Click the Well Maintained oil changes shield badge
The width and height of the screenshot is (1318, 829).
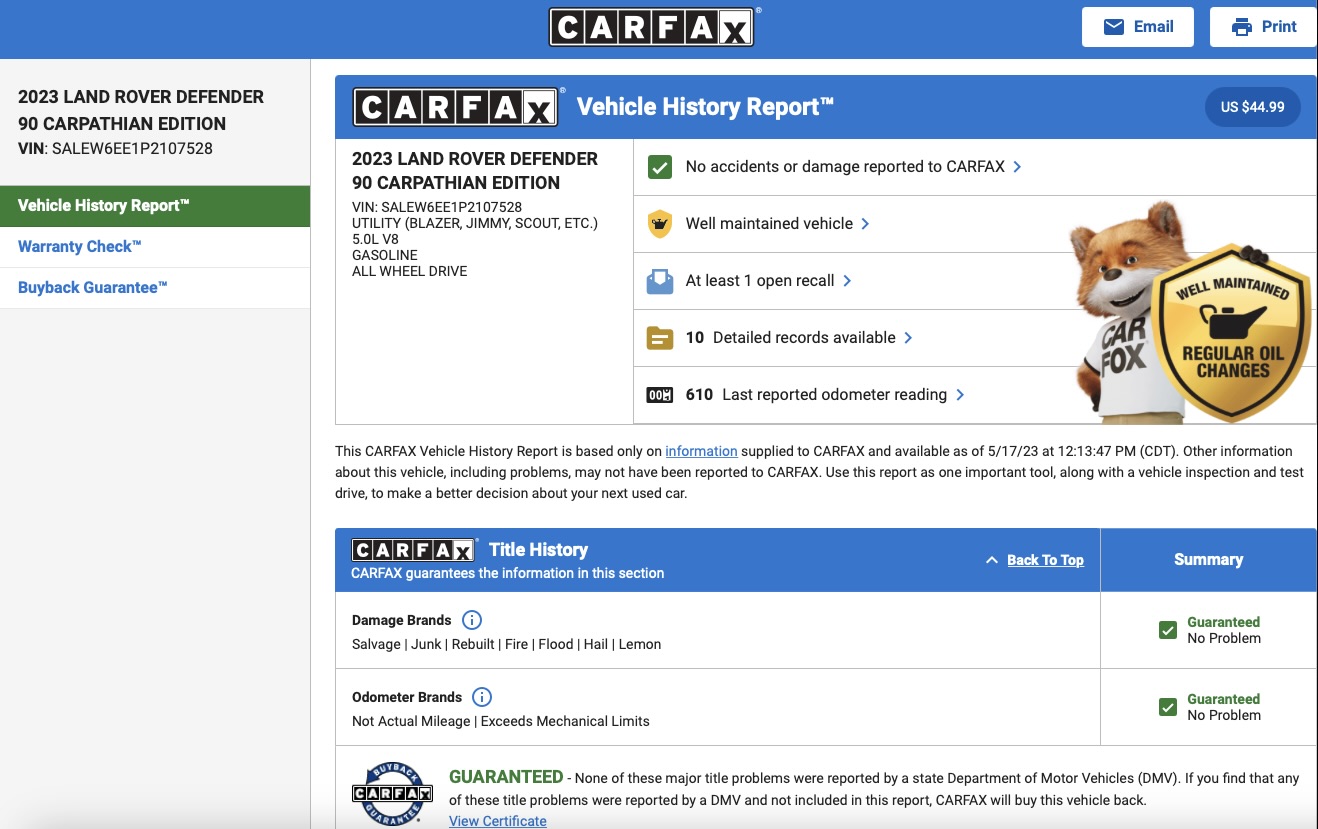click(x=1231, y=332)
